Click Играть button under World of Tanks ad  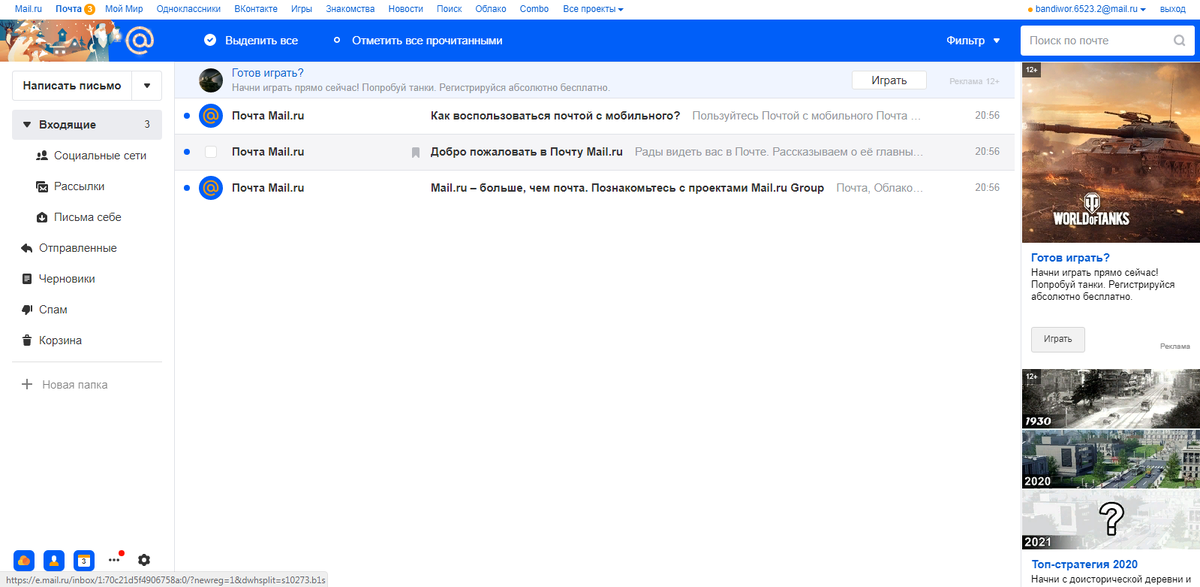(1058, 339)
